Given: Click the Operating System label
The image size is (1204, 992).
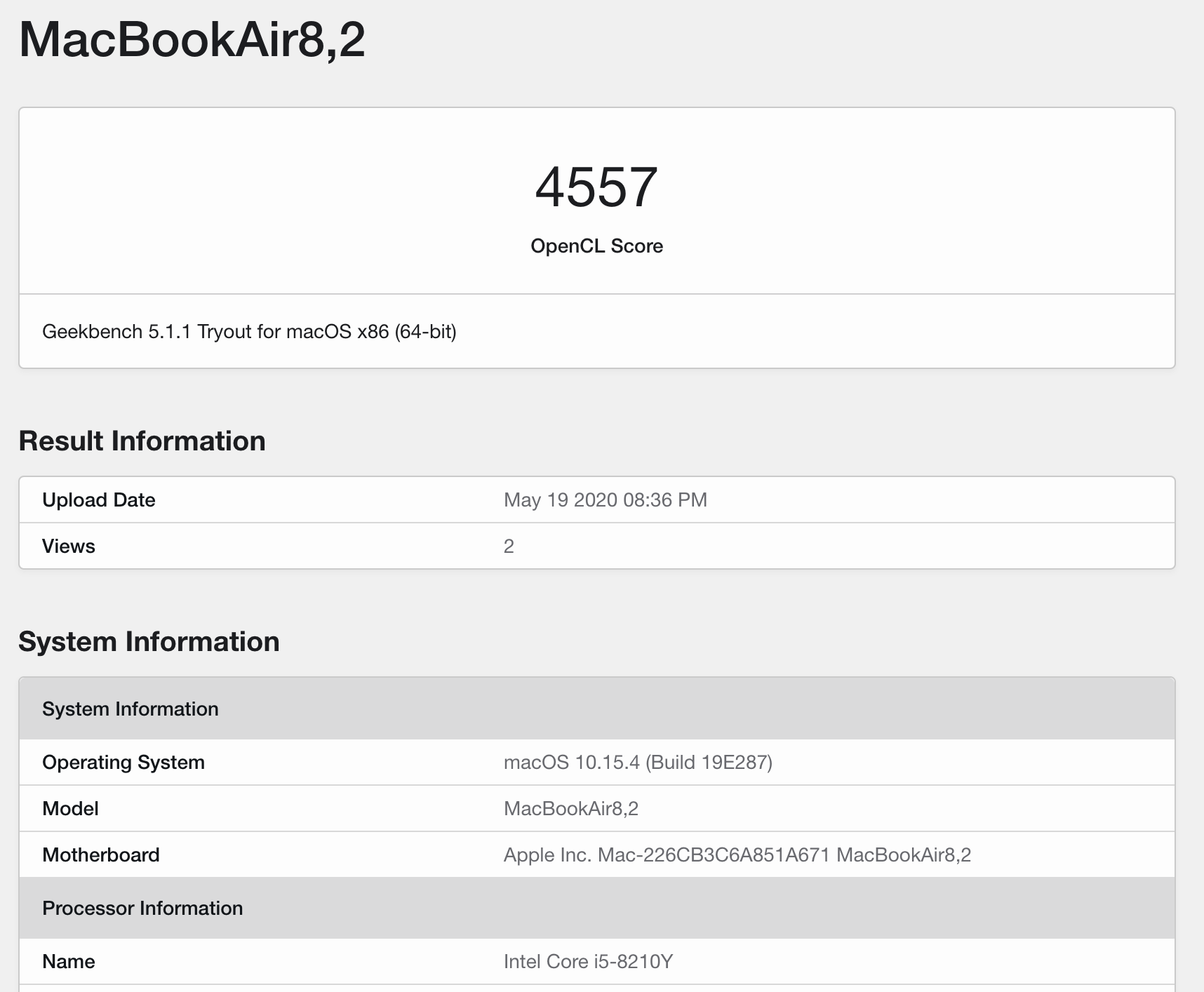Looking at the screenshot, I should point(123,762).
